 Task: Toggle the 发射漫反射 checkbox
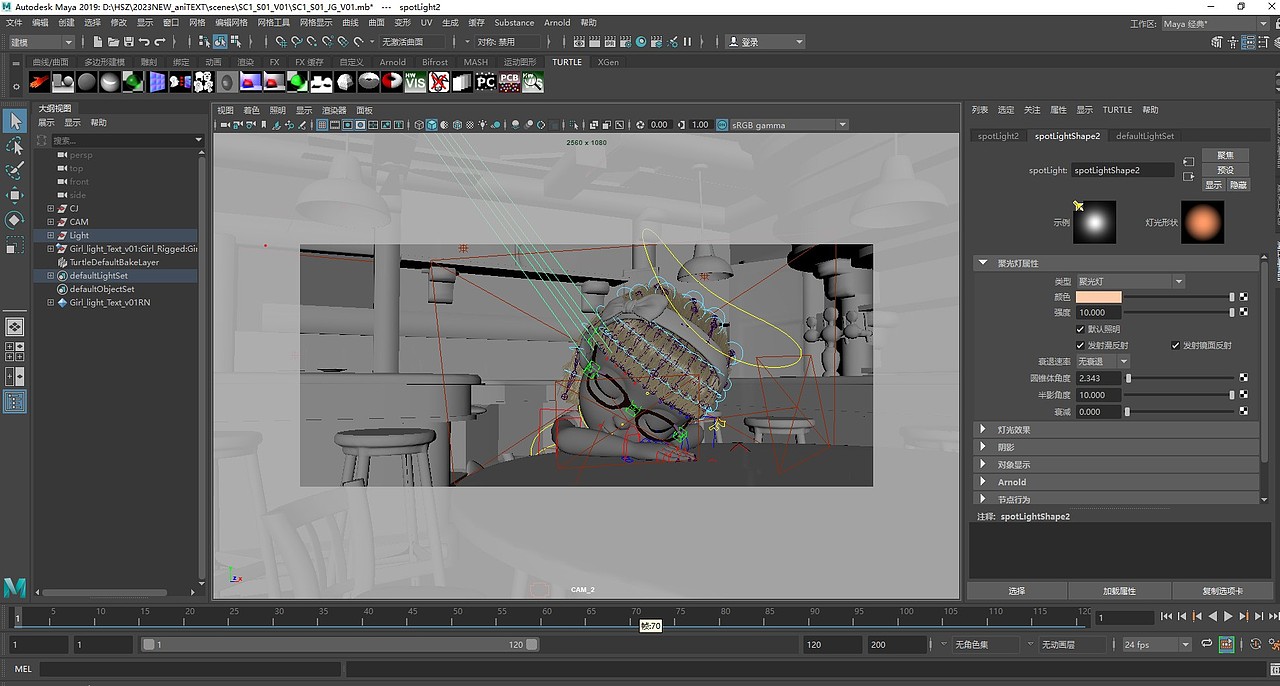(1080, 345)
